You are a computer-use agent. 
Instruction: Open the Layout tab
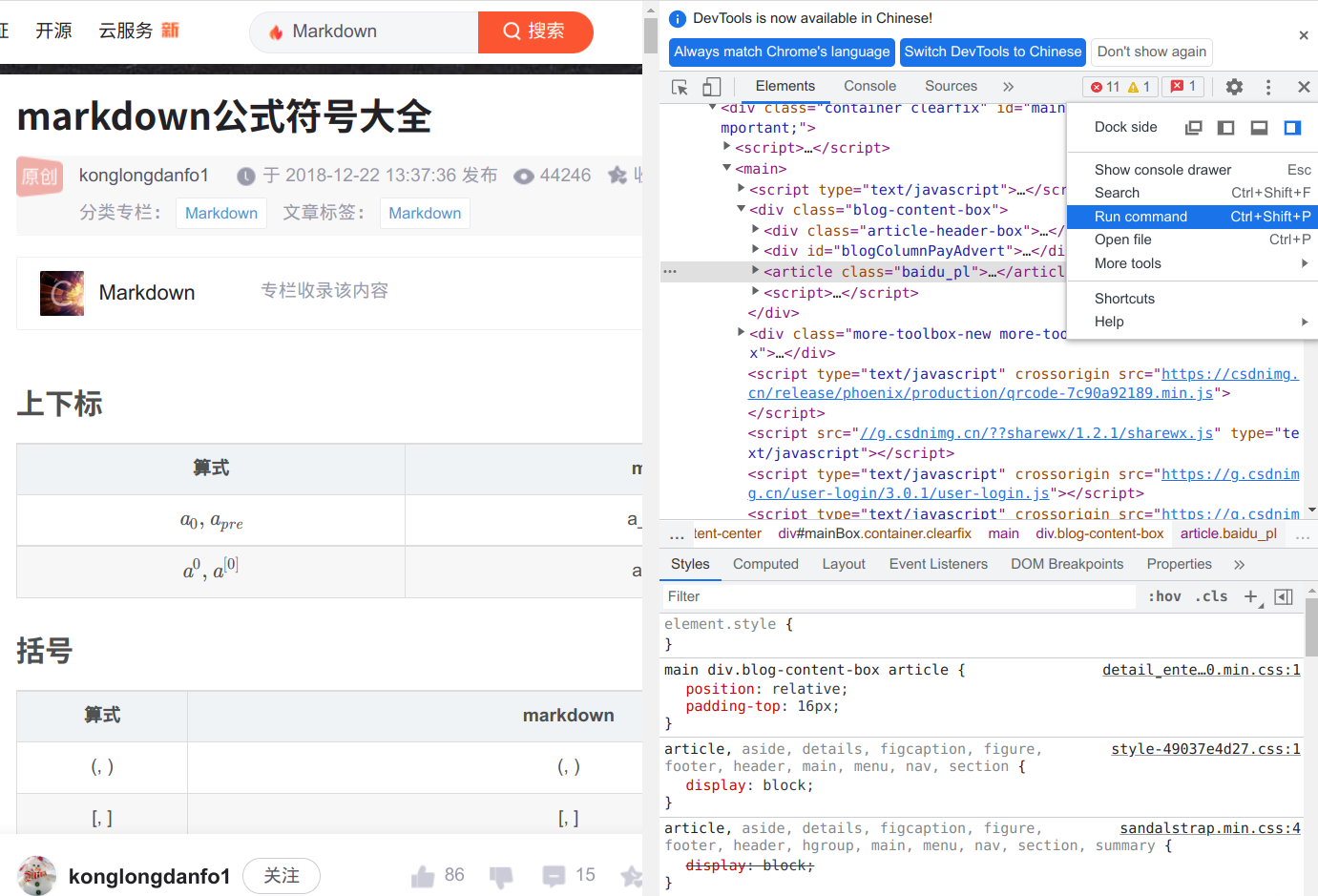tap(844, 564)
